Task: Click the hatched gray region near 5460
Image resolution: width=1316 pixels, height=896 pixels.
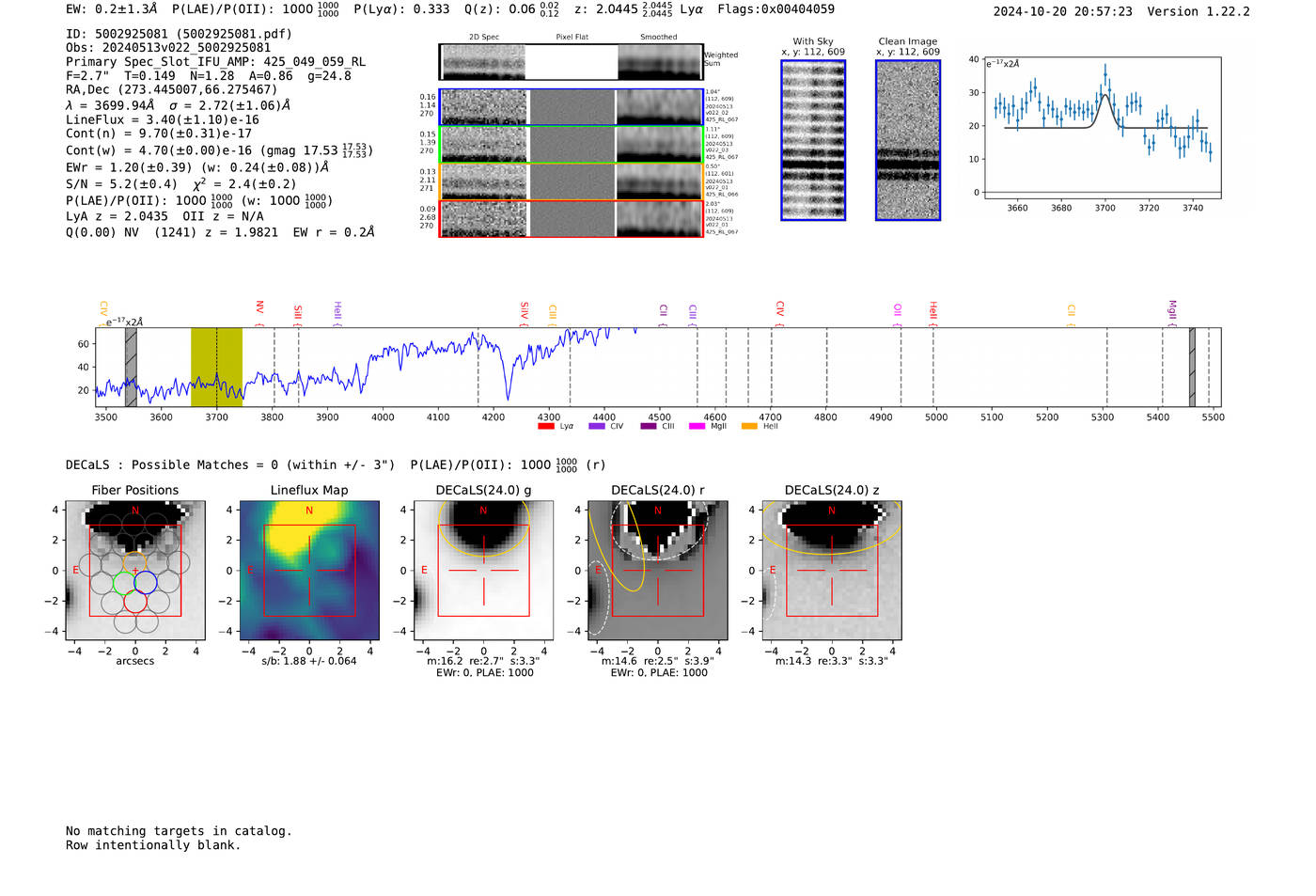Action: (x=1192, y=367)
